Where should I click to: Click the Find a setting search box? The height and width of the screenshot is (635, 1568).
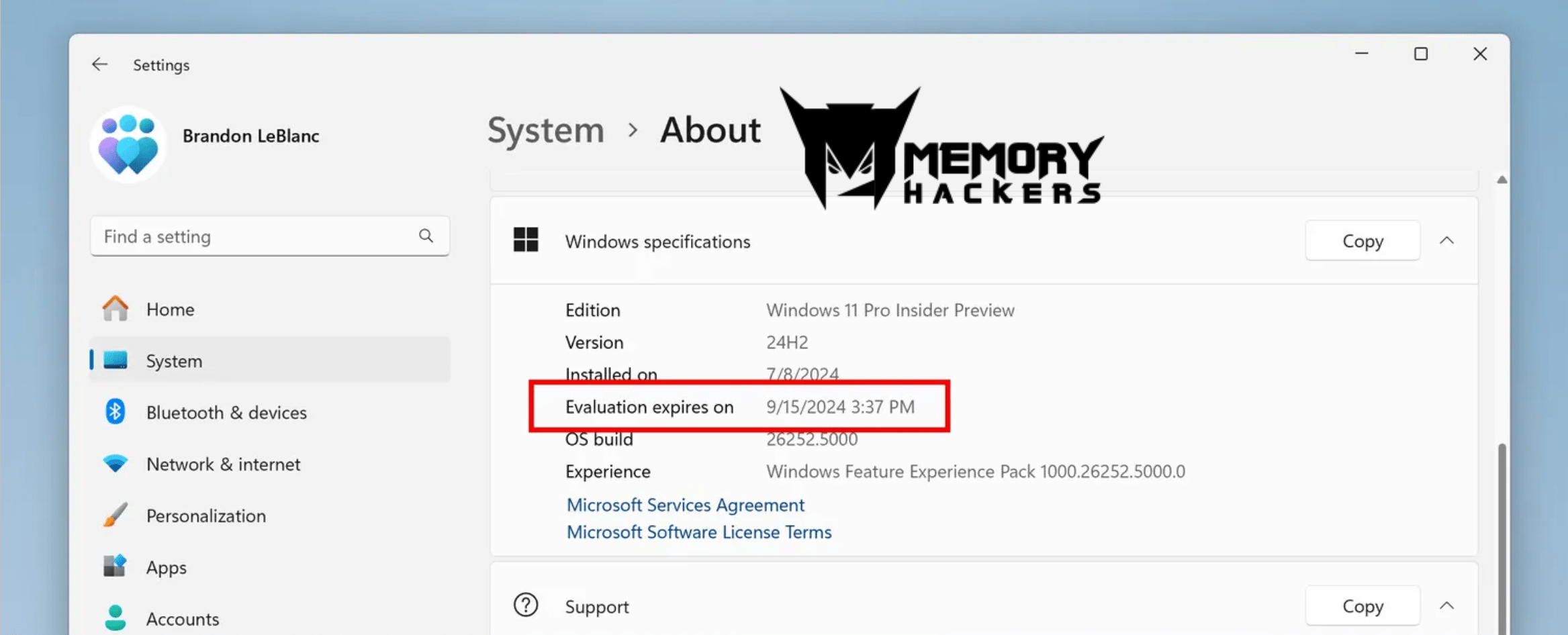pos(270,236)
